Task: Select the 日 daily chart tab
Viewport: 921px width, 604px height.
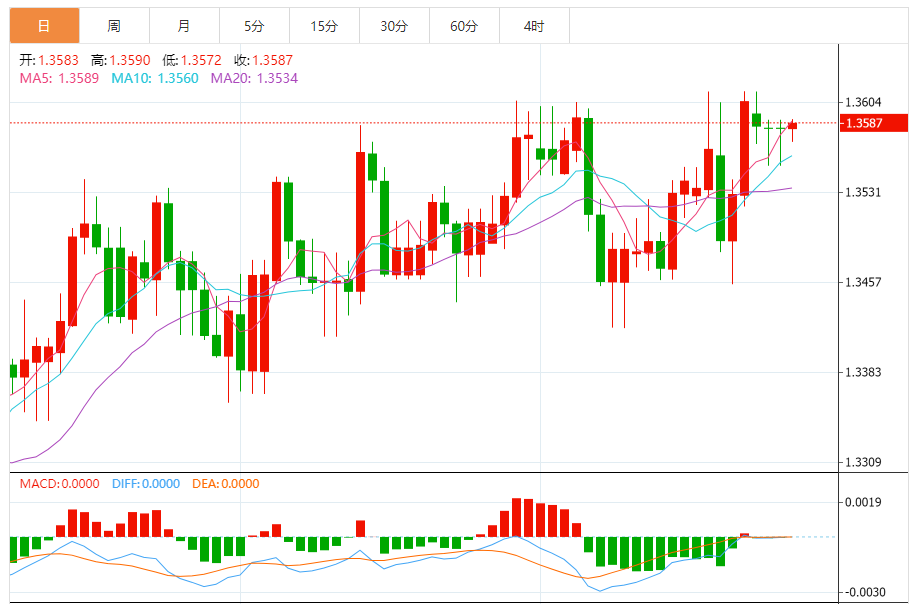Action: click(x=44, y=26)
